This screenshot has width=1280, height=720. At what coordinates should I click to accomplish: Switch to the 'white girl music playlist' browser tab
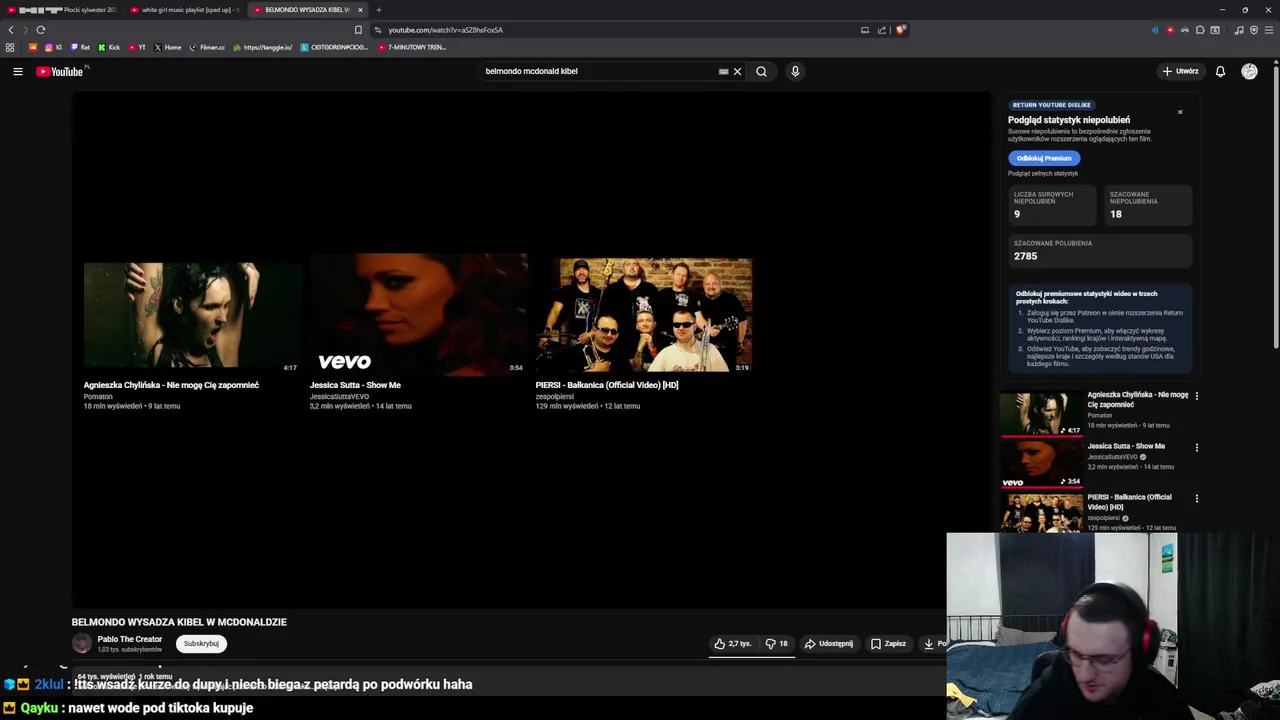point(184,10)
